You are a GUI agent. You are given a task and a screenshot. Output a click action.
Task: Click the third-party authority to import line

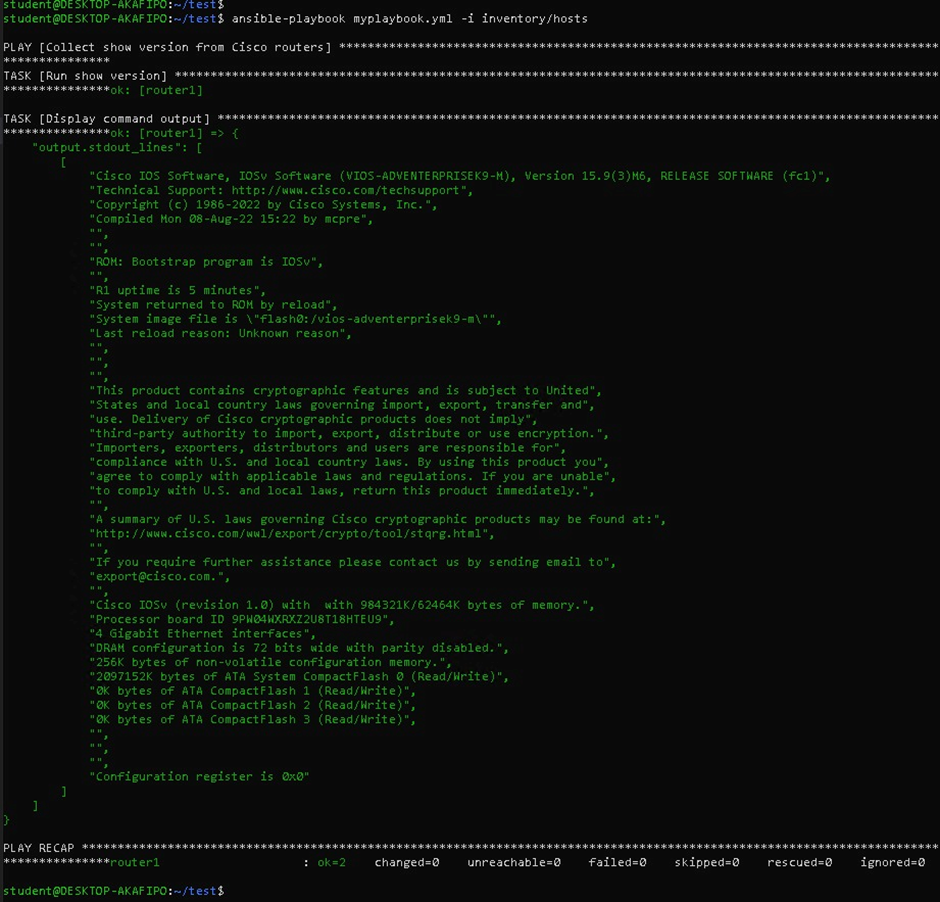click(349, 434)
